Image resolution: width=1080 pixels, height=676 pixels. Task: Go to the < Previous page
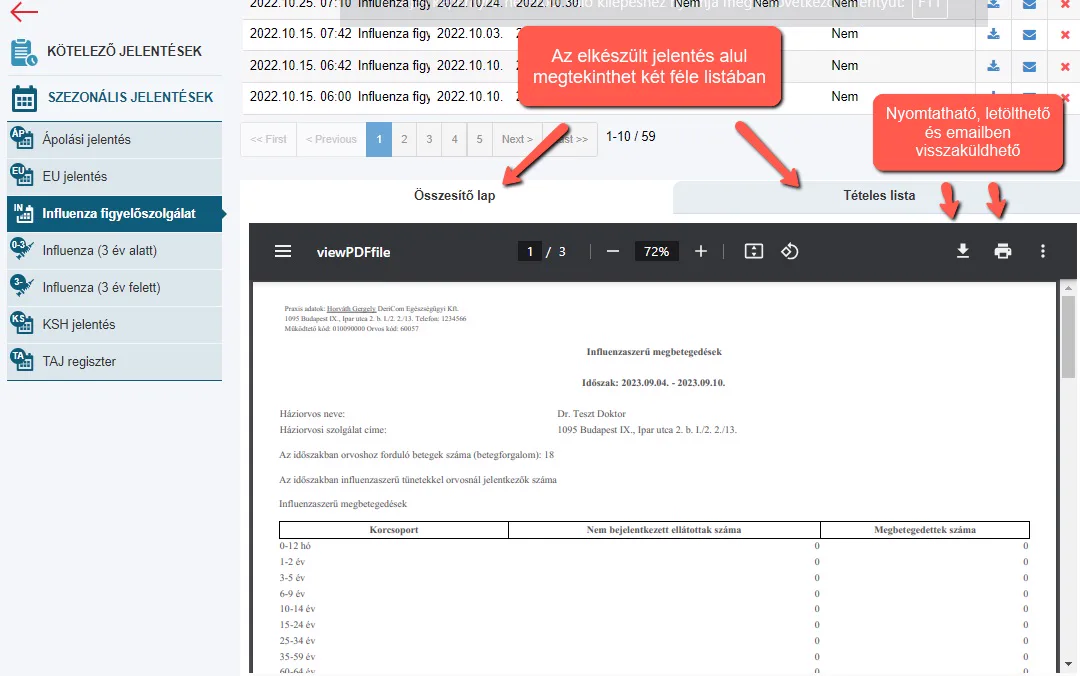pyautogui.click(x=331, y=139)
